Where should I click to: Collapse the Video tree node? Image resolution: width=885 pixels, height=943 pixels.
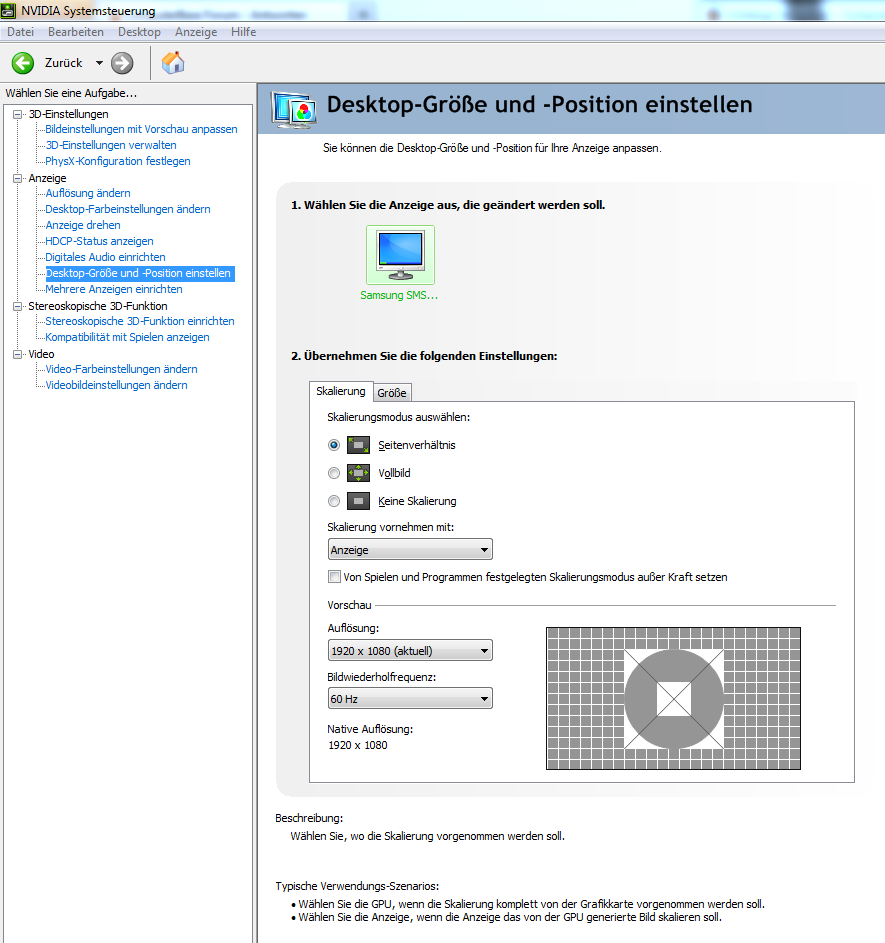17,354
